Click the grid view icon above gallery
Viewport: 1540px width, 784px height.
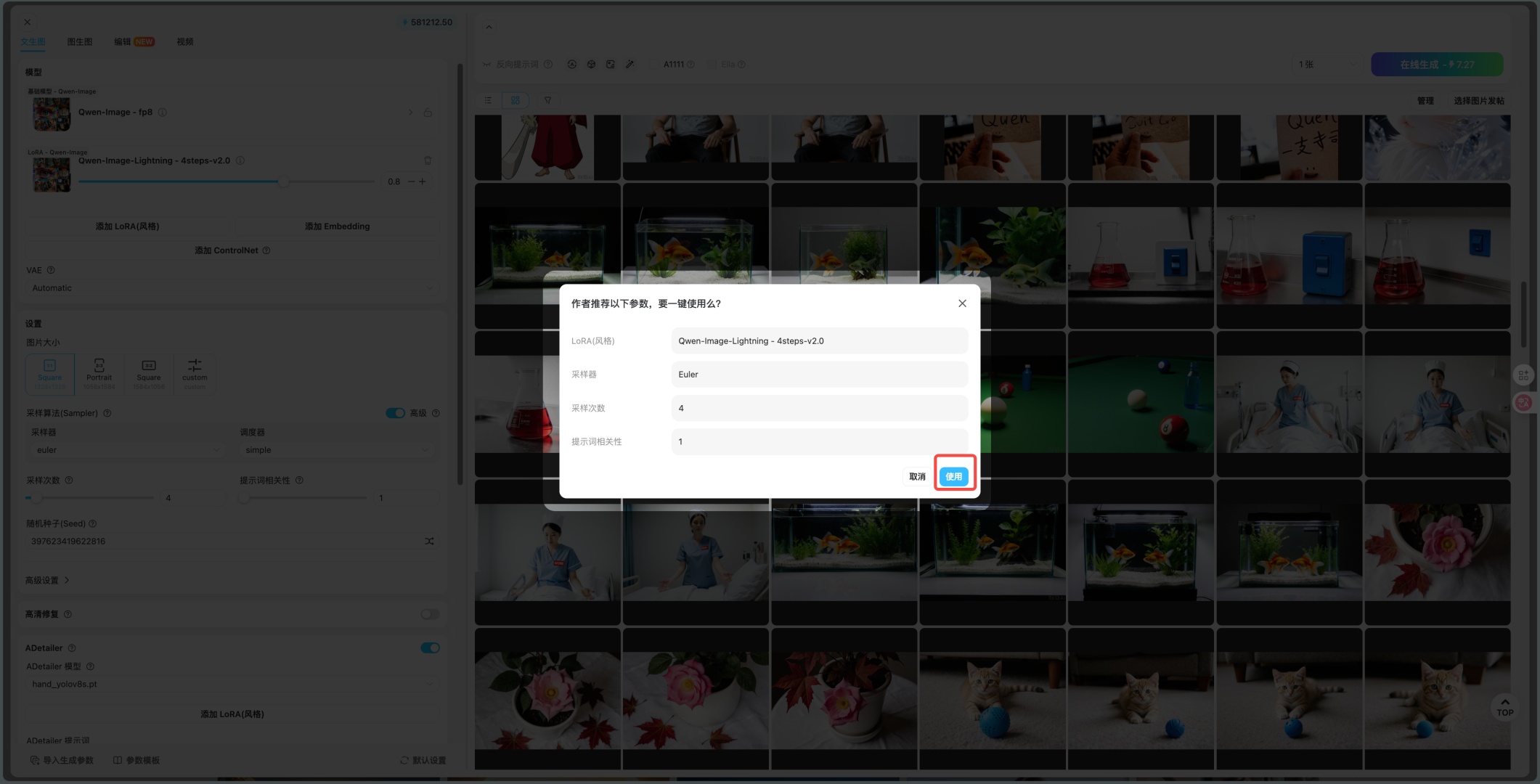click(516, 101)
